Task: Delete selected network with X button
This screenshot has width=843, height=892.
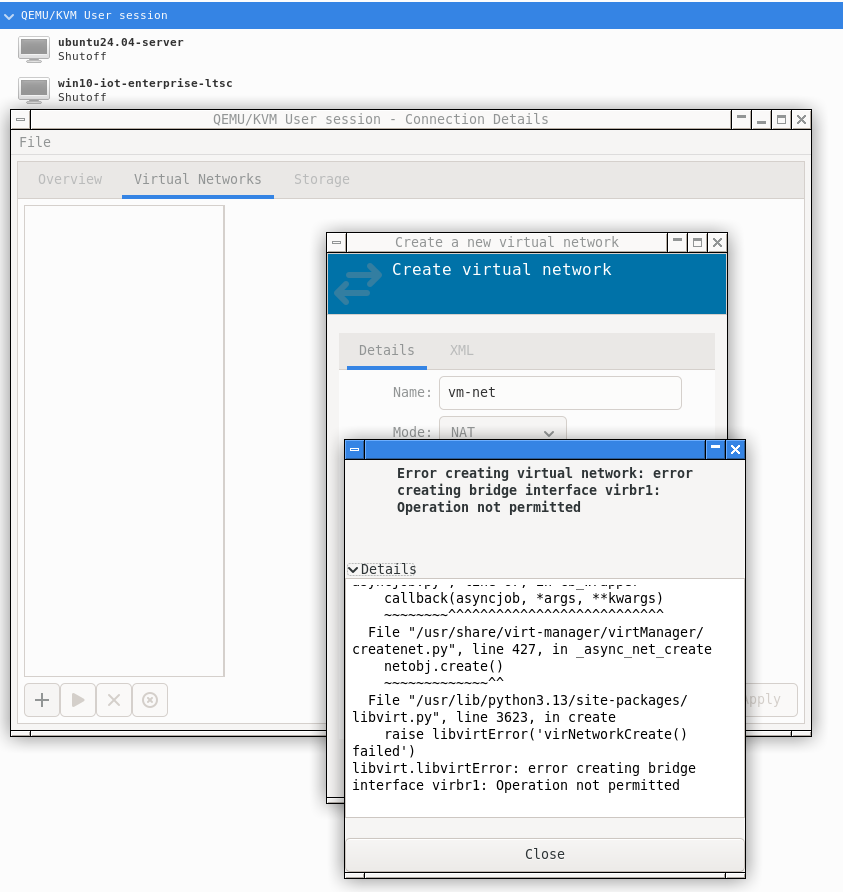Action: [114, 700]
